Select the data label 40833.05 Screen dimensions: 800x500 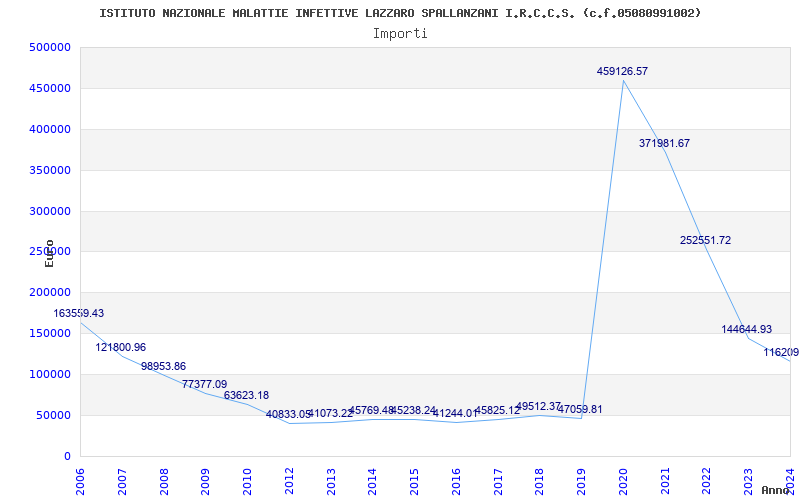pyautogui.click(x=289, y=414)
